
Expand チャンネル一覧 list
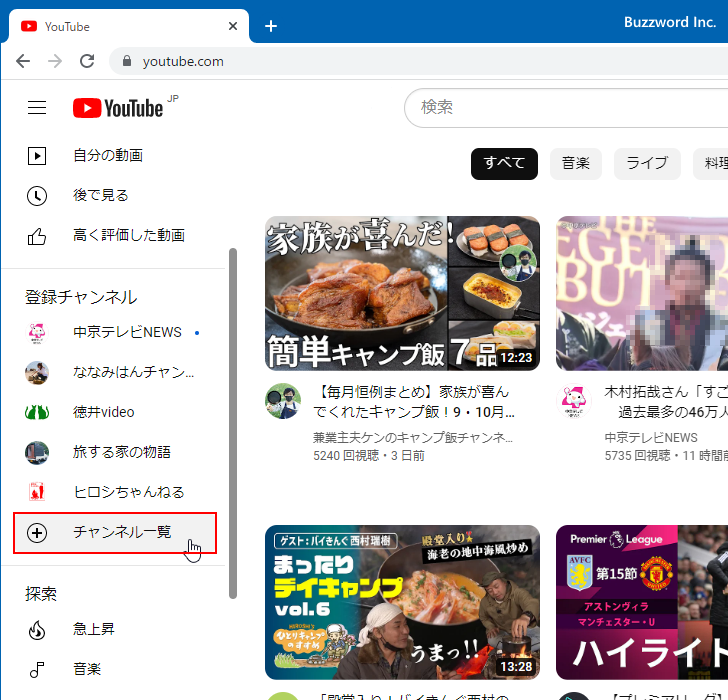pos(115,532)
